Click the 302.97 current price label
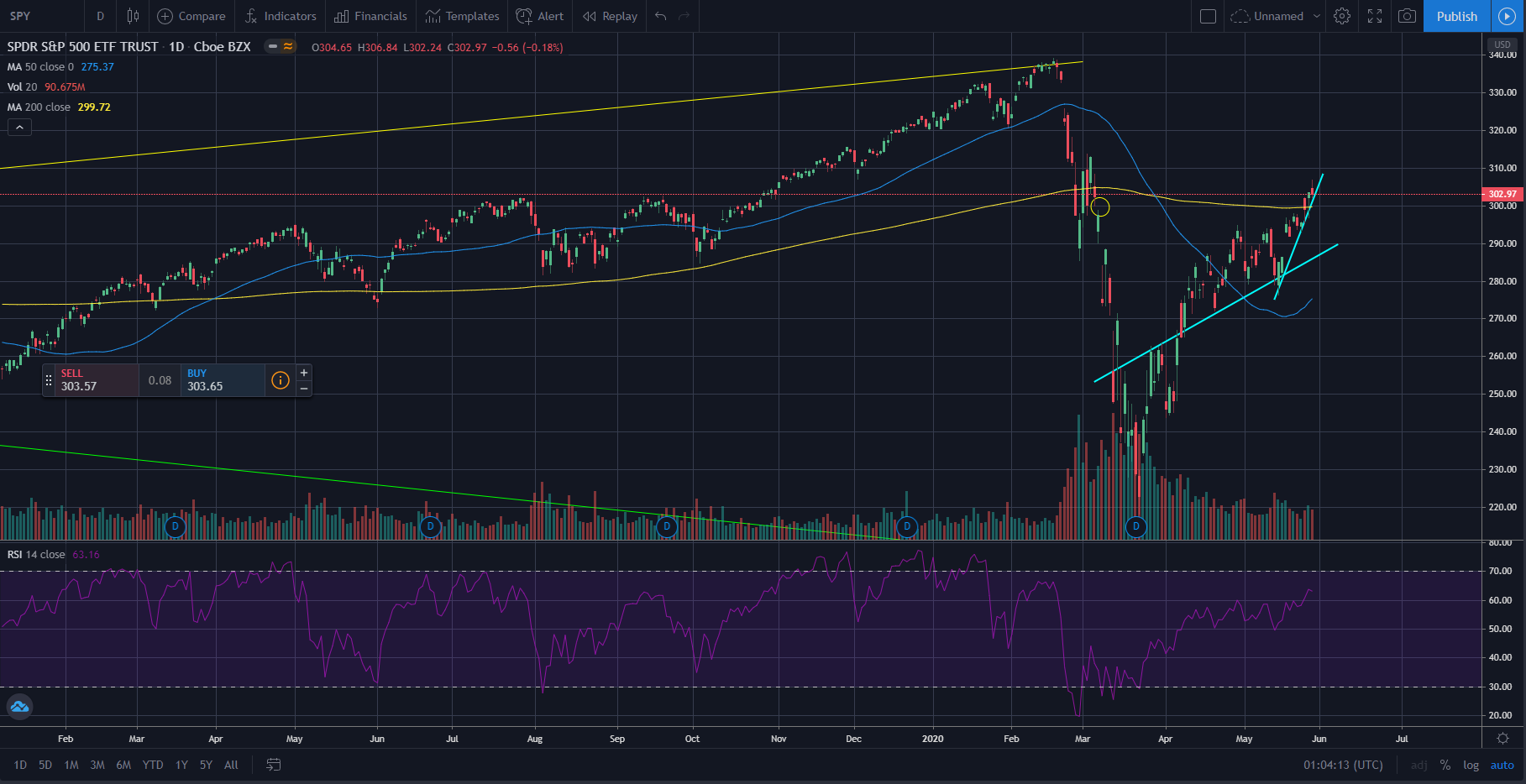This screenshot has height=784, width=1526. tap(1502, 194)
